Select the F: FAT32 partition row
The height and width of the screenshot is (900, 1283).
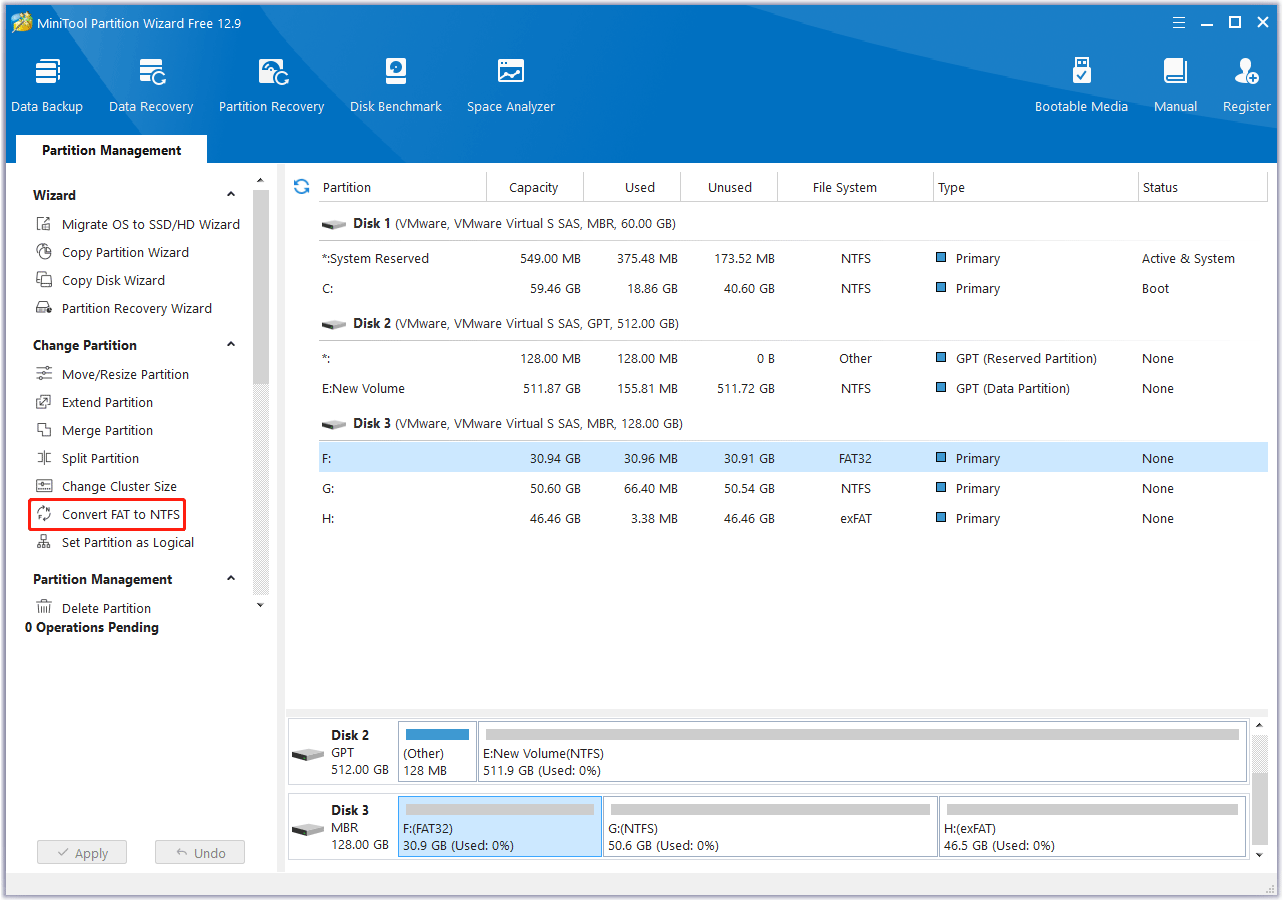793,458
